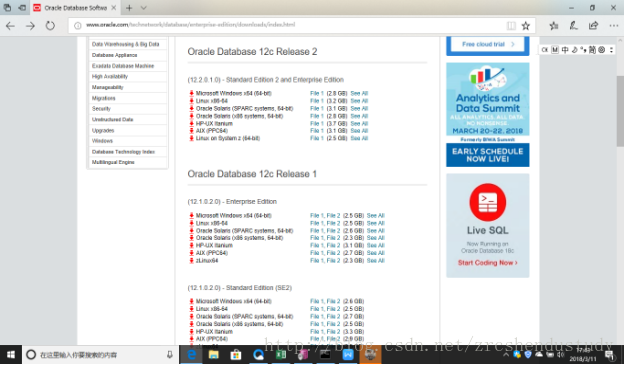Screen dimensions: 625x365
Task: Open Security sidebar item
Action: point(101,109)
